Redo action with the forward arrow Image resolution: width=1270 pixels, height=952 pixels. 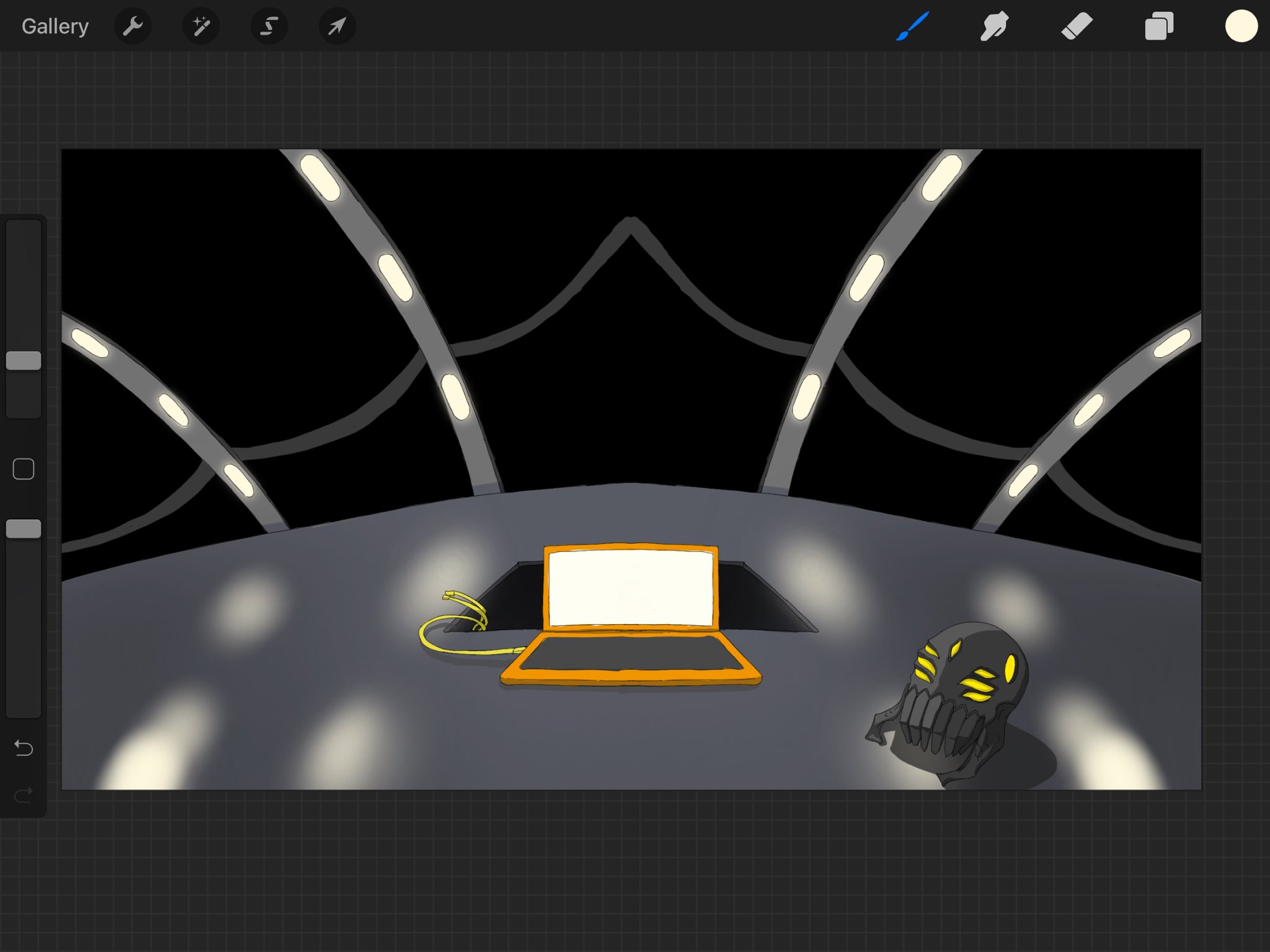(24, 795)
